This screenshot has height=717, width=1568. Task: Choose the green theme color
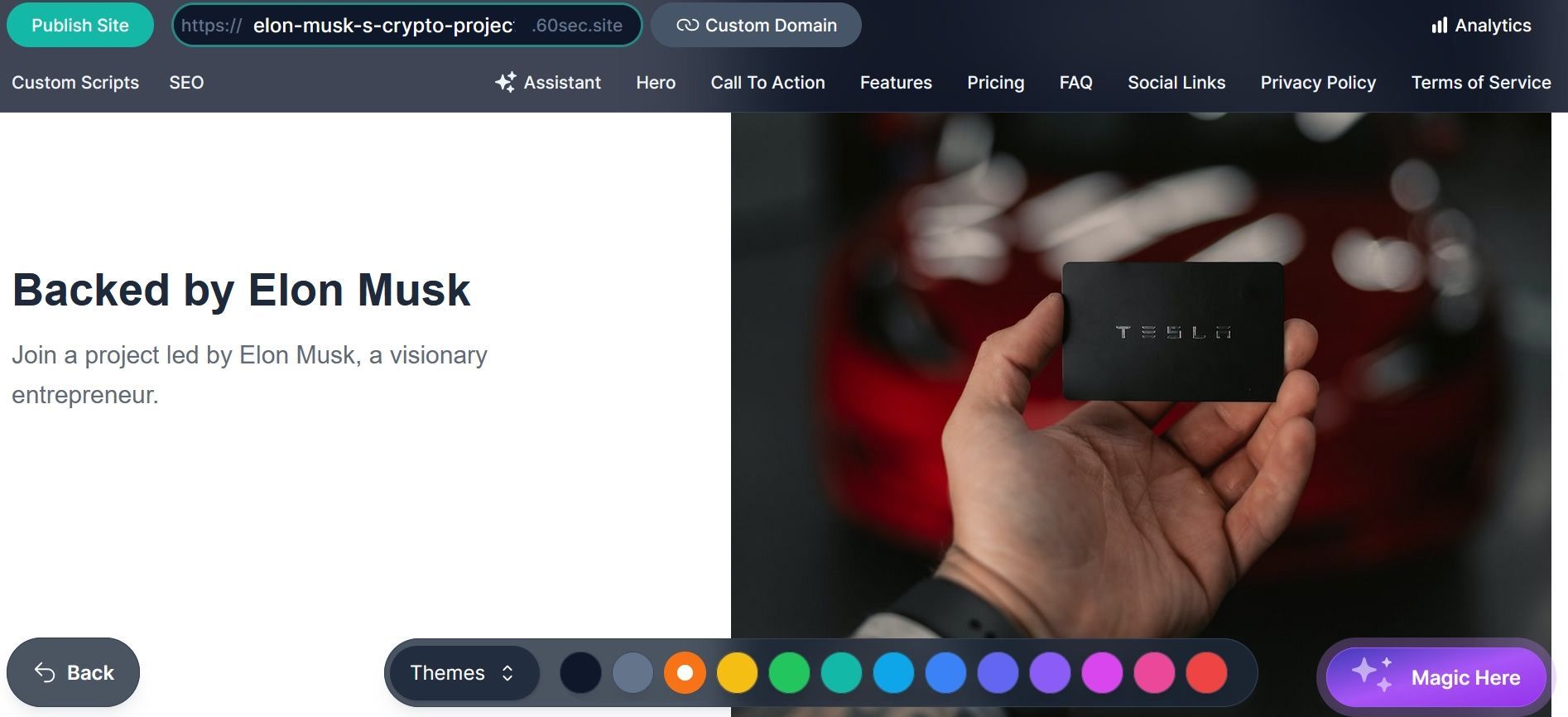pos(789,672)
